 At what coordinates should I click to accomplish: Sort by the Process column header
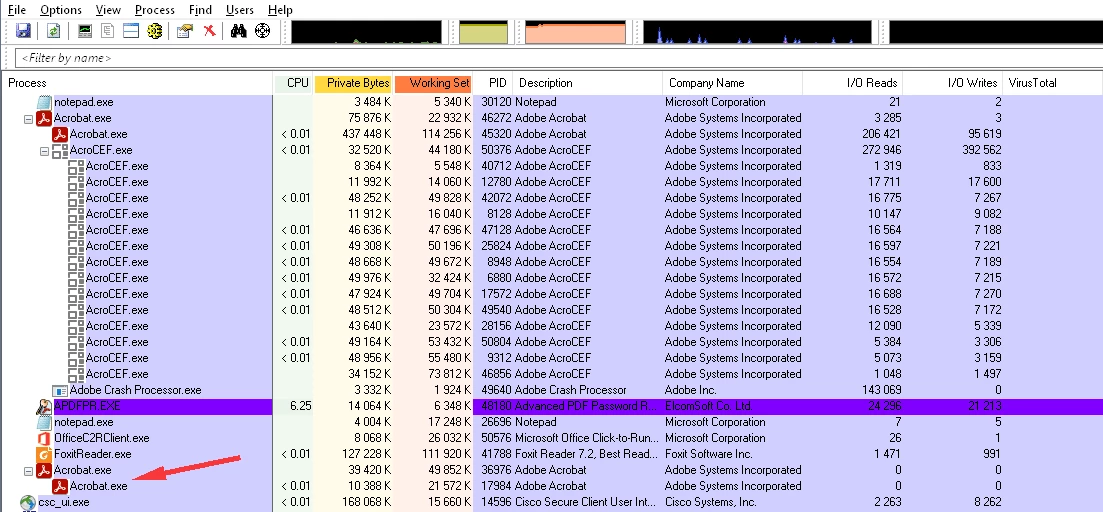click(137, 83)
